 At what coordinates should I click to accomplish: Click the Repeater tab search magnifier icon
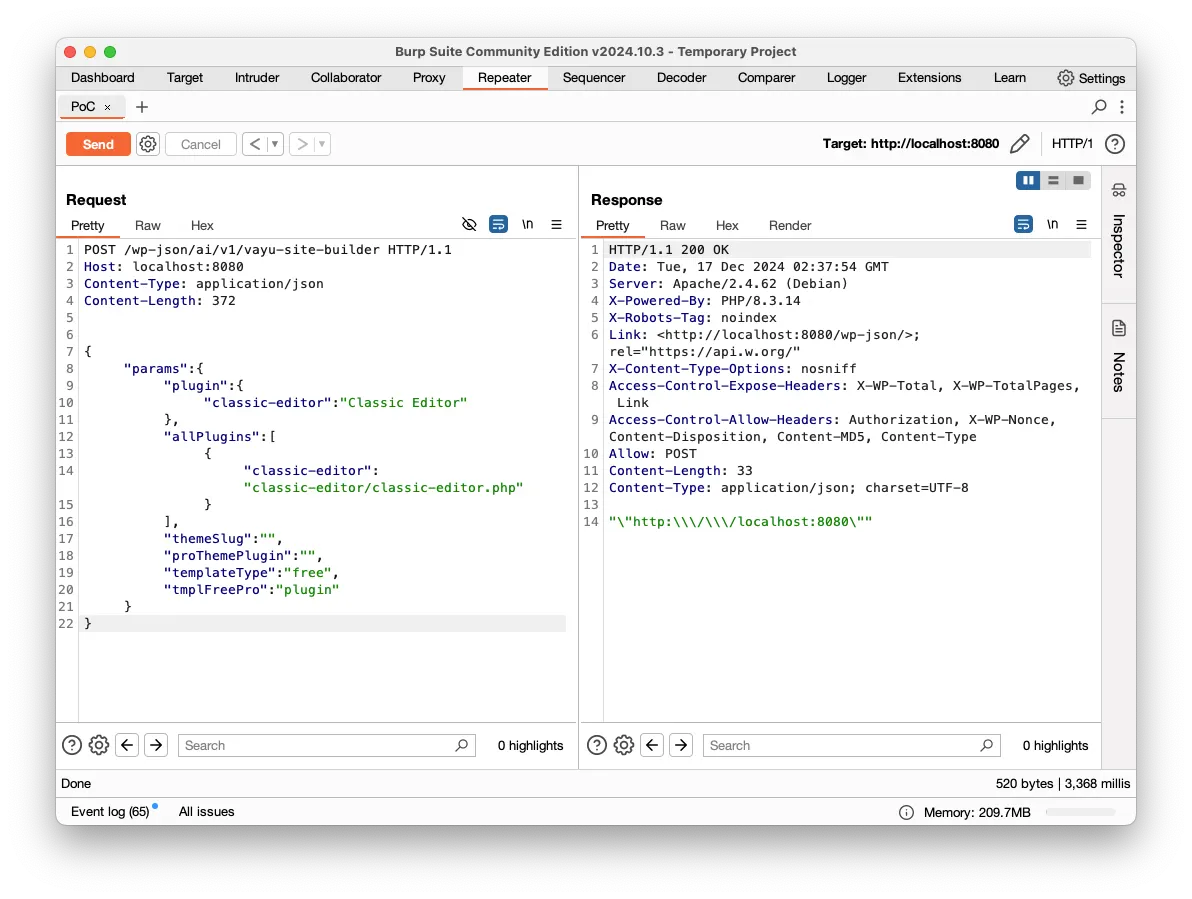(x=1099, y=107)
